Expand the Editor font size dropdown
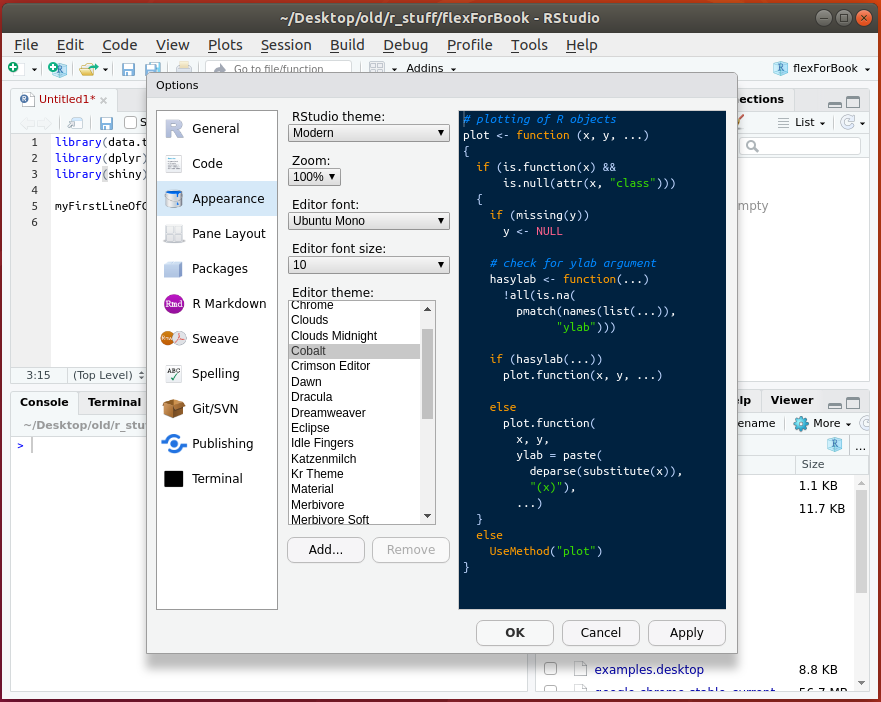The height and width of the screenshot is (702, 881). pos(369,265)
